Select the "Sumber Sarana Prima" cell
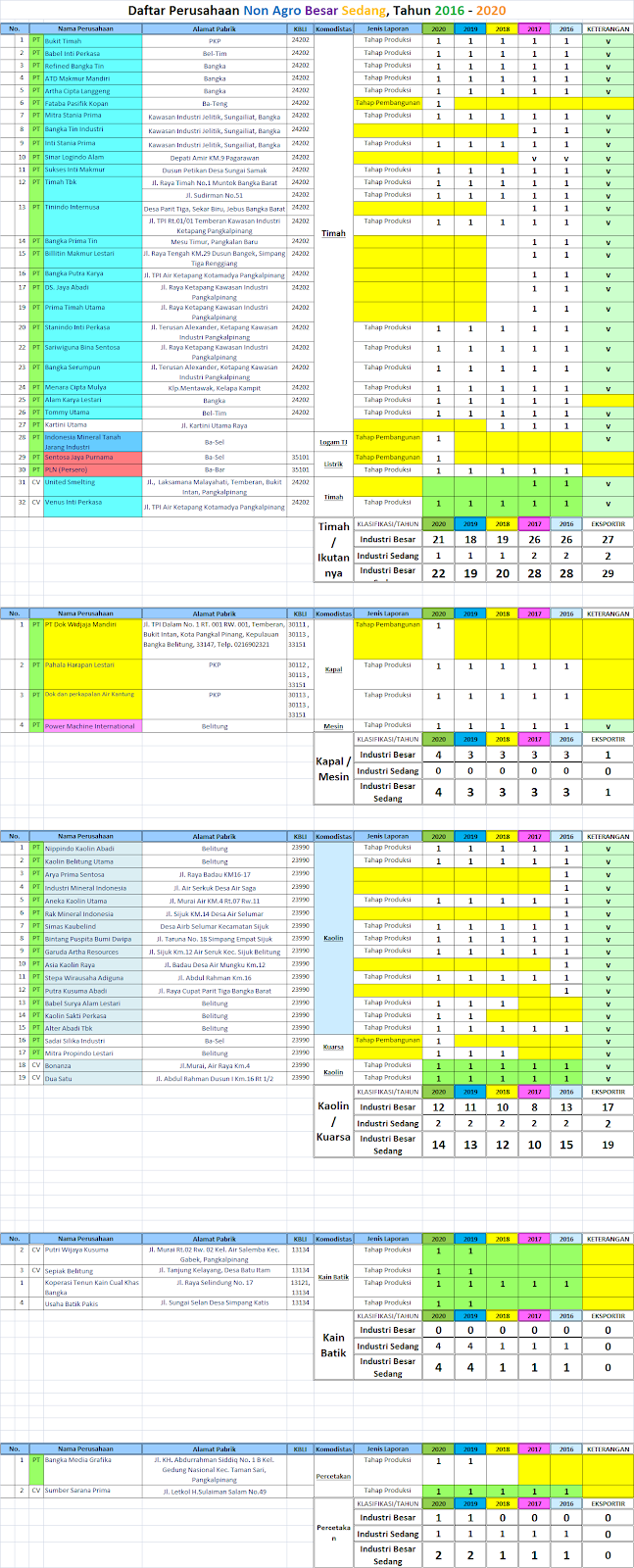The width and height of the screenshot is (634, 1568). pos(92,1491)
